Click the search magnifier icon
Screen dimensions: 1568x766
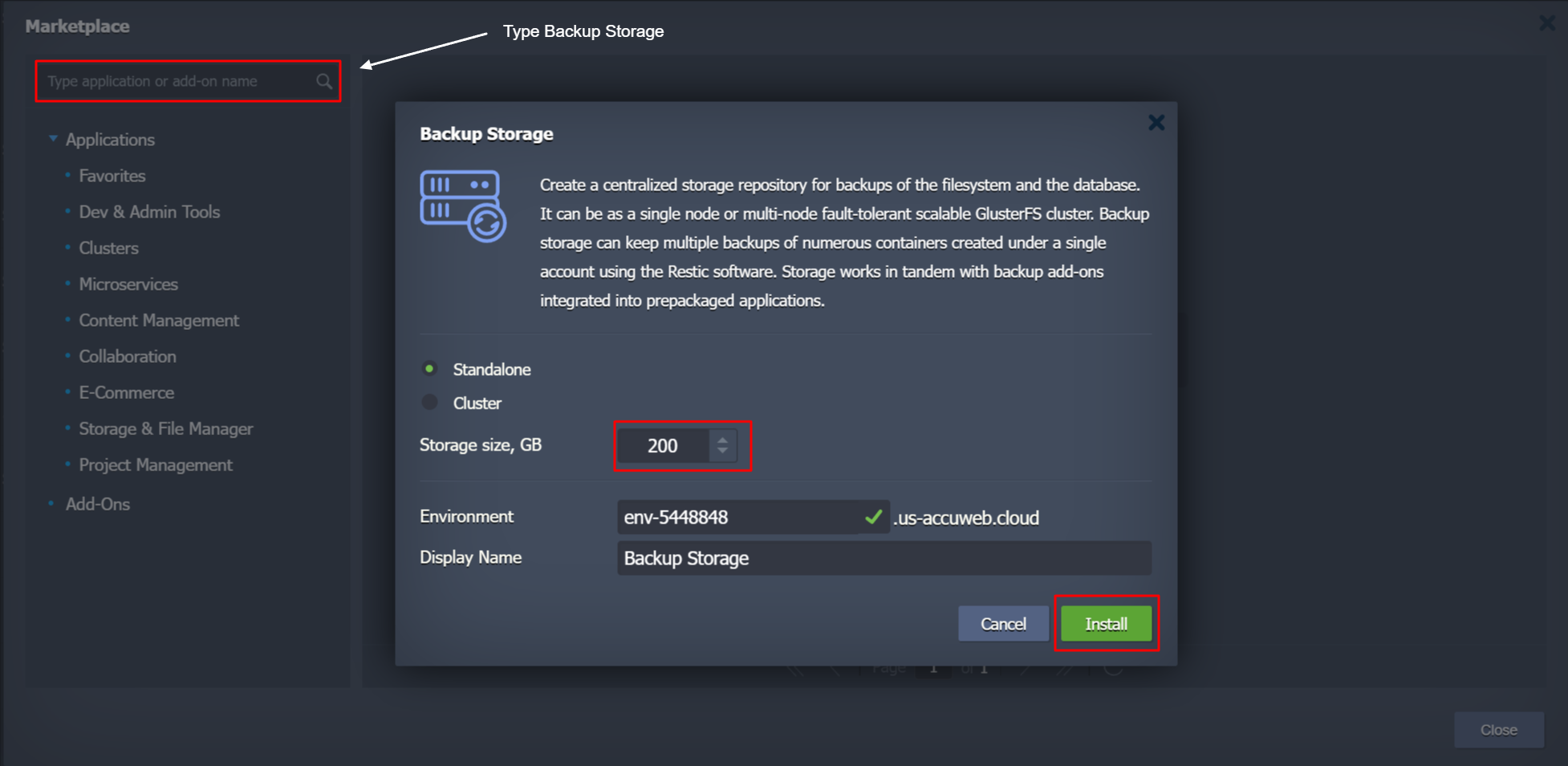[x=323, y=81]
